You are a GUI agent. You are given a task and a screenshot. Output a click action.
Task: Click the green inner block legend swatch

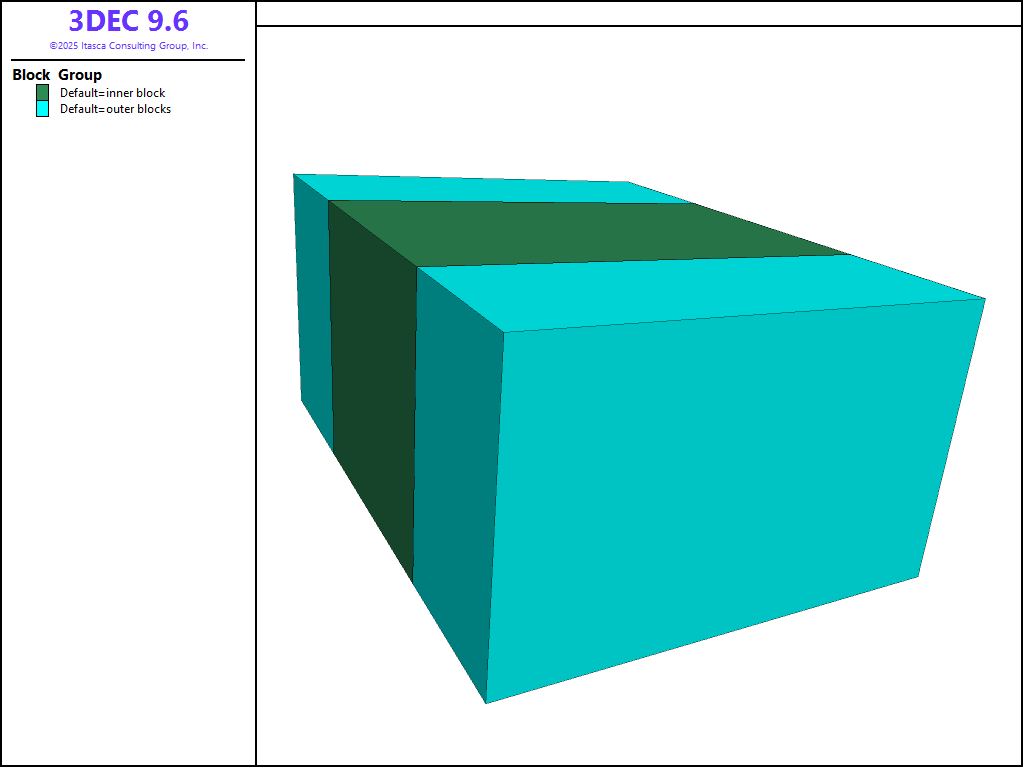point(42,92)
